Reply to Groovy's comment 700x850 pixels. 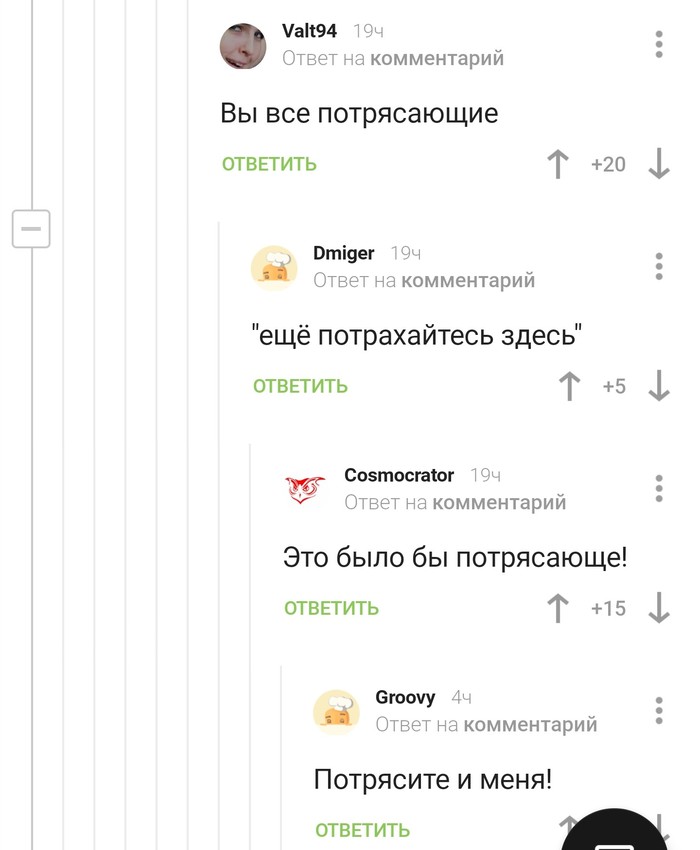tap(362, 830)
